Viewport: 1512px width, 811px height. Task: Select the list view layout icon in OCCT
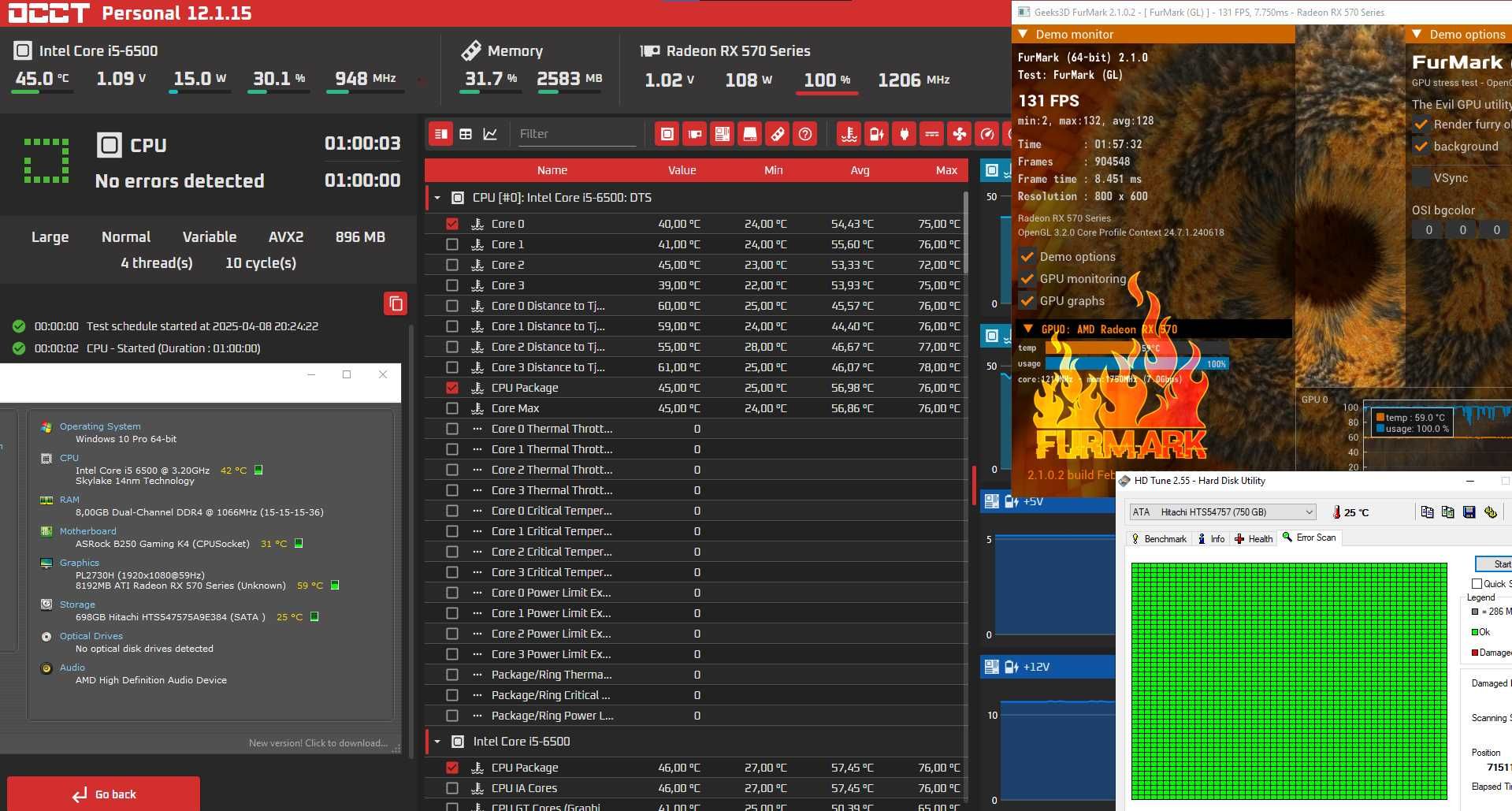[441, 134]
